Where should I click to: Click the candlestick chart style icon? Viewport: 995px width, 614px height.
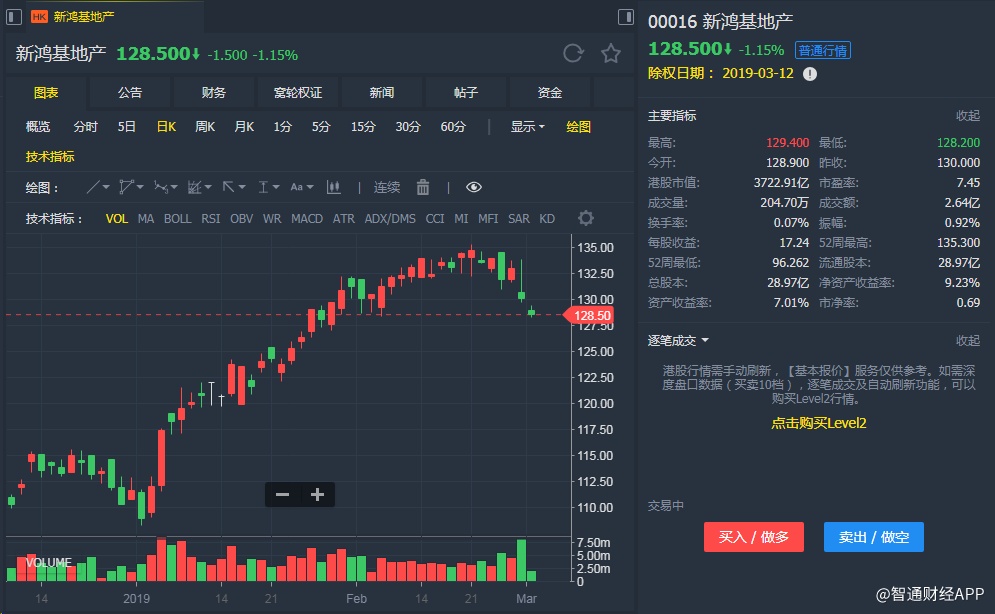tap(334, 187)
